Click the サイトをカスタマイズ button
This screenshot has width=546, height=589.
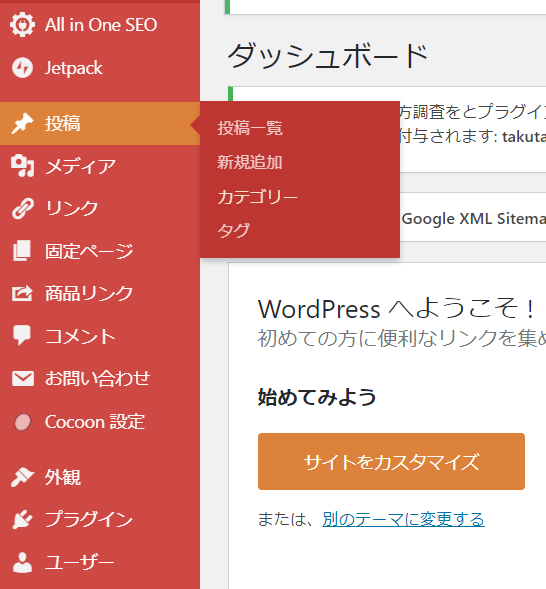click(x=391, y=462)
